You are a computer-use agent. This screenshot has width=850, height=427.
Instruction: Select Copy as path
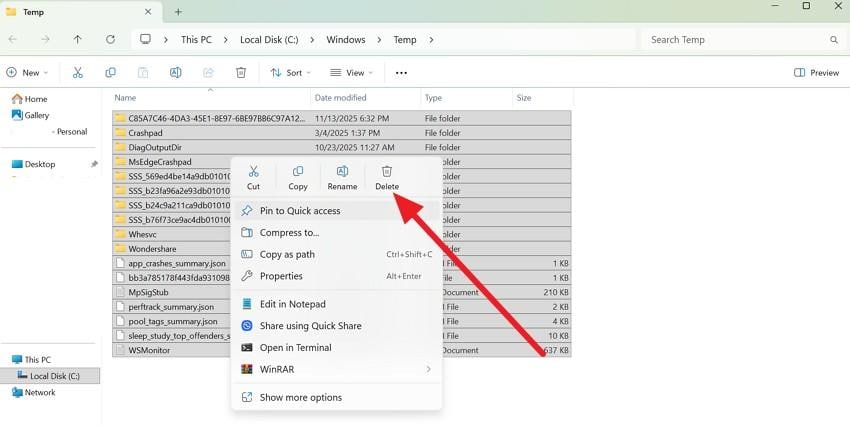click(337, 254)
